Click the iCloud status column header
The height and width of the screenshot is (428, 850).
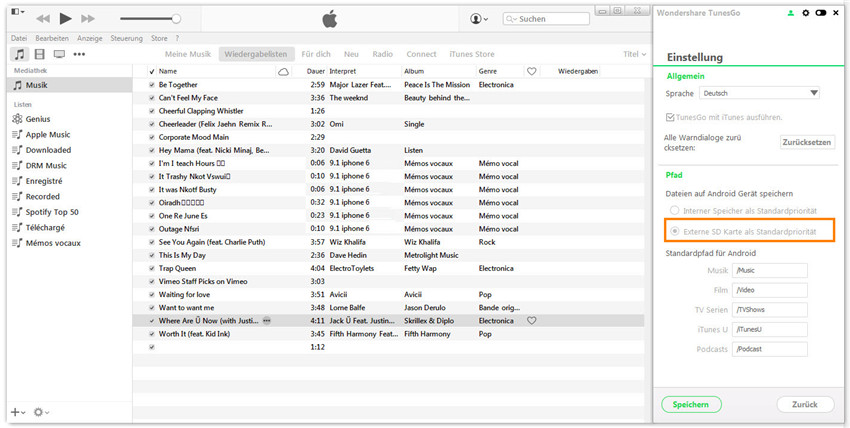(x=283, y=72)
